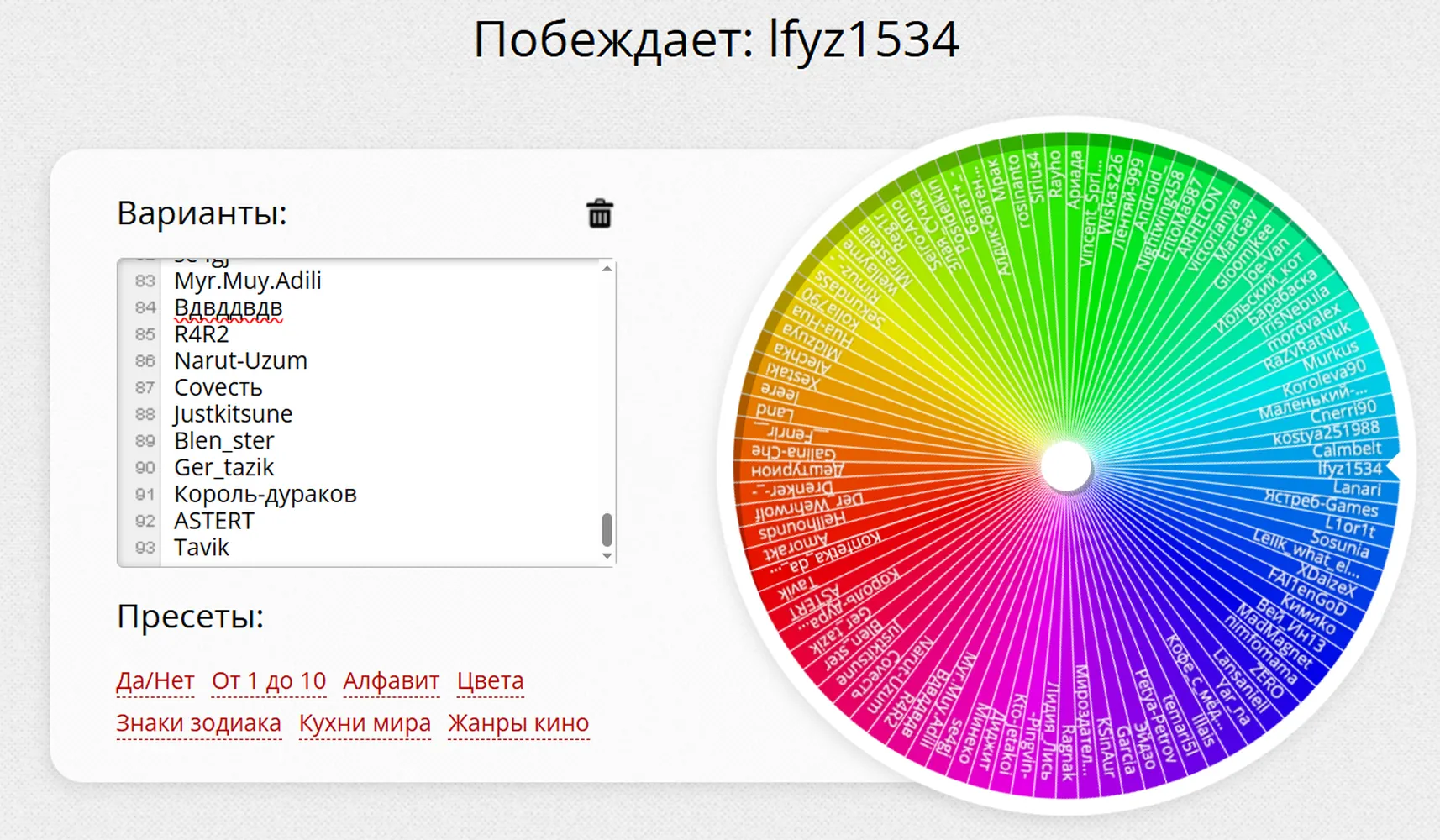Select the Совесть line
Viewport: 1440px width, 840px height.
[218, 388]
